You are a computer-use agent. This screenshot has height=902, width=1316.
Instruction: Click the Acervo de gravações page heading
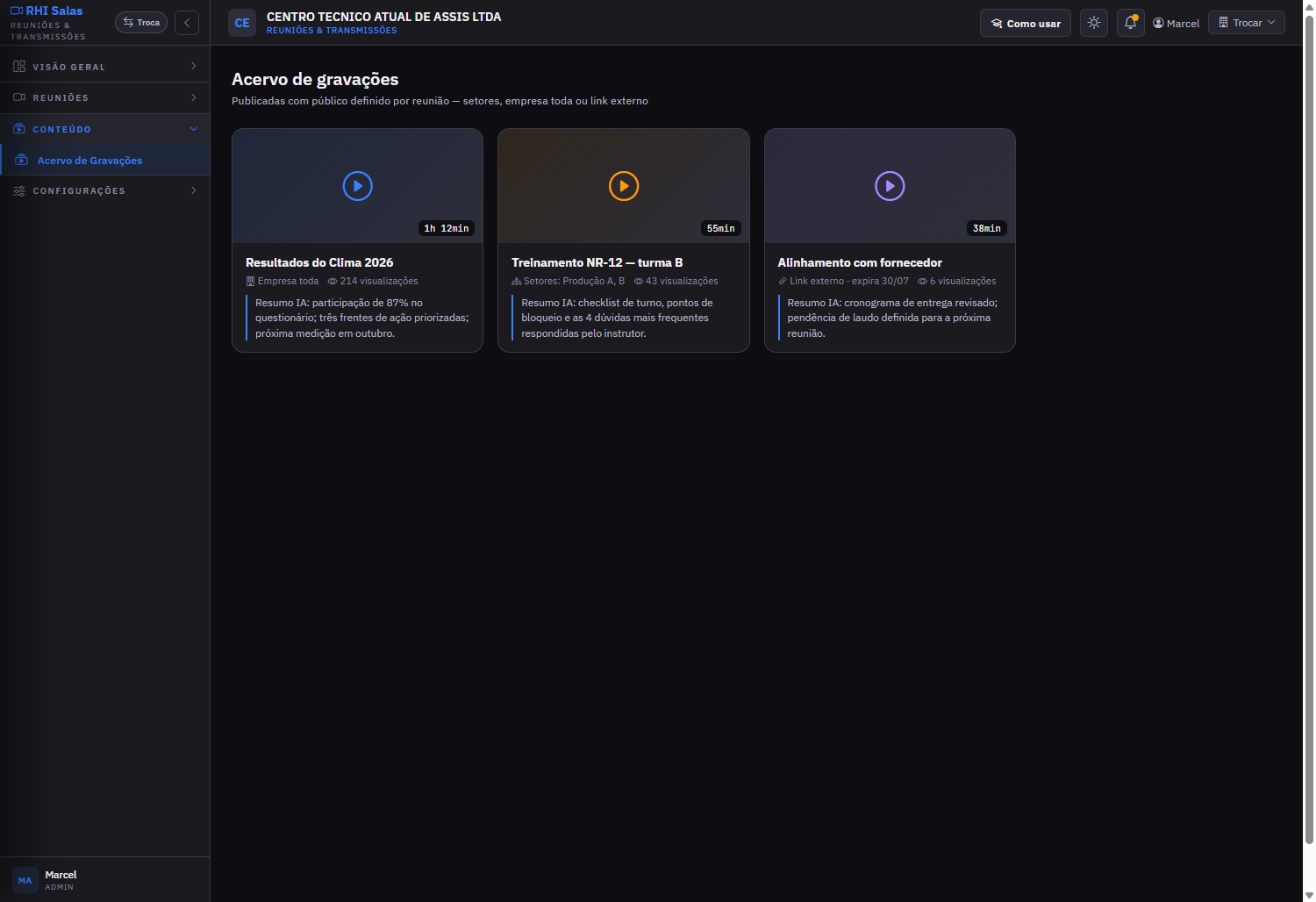315,79
